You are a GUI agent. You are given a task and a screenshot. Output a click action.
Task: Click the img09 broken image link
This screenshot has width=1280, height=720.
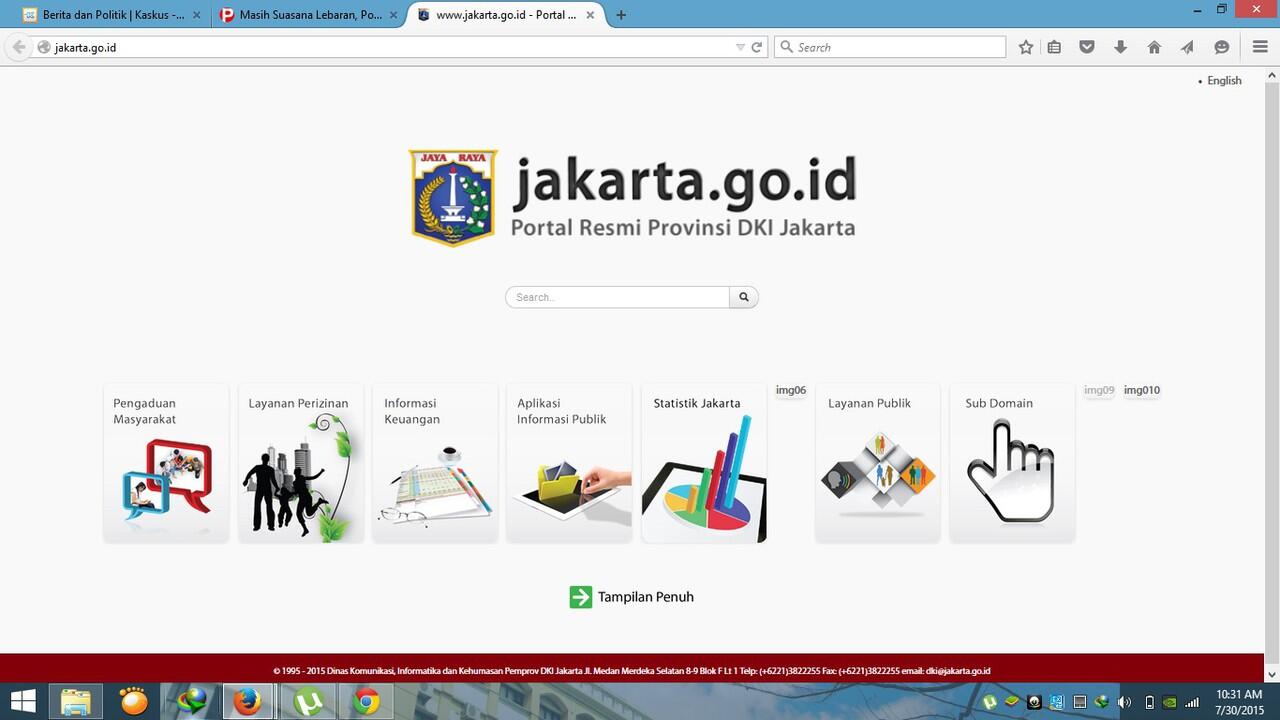[1099, 390]
